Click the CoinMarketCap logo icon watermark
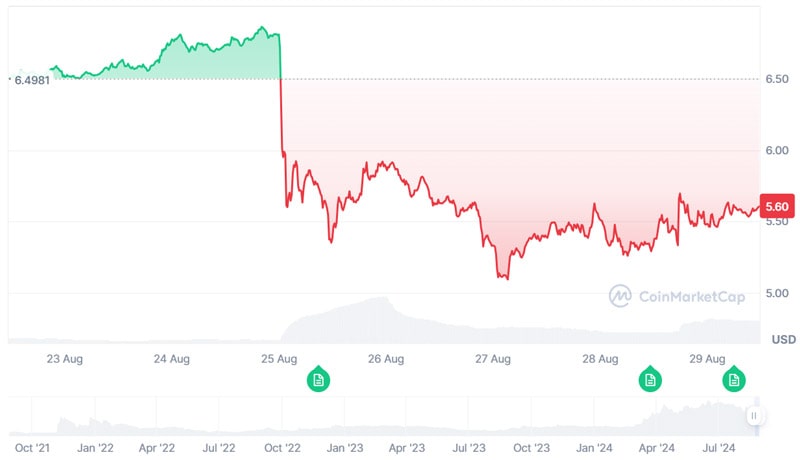 point(621,295)
